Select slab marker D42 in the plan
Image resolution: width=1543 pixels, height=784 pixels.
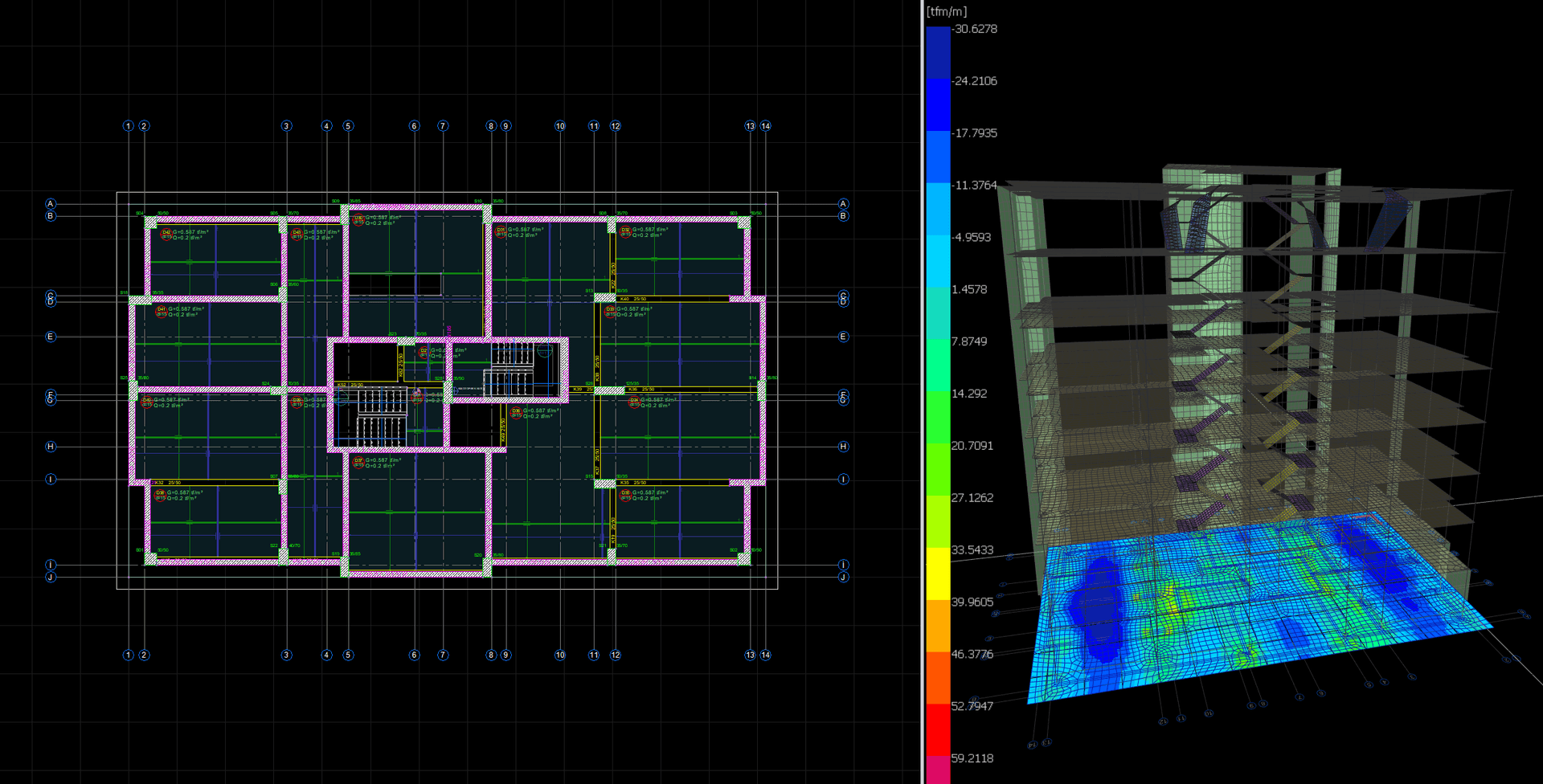pos(166,233)
